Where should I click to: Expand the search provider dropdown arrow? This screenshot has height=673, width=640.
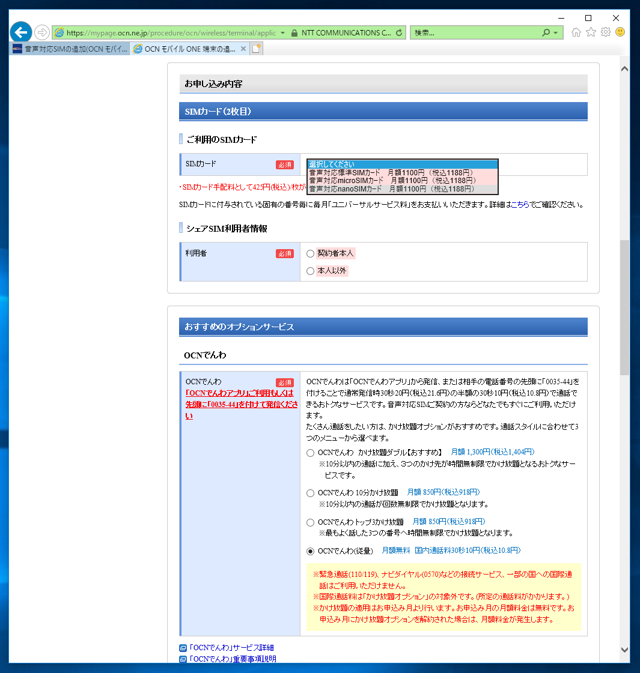click(x=556, y=33)
